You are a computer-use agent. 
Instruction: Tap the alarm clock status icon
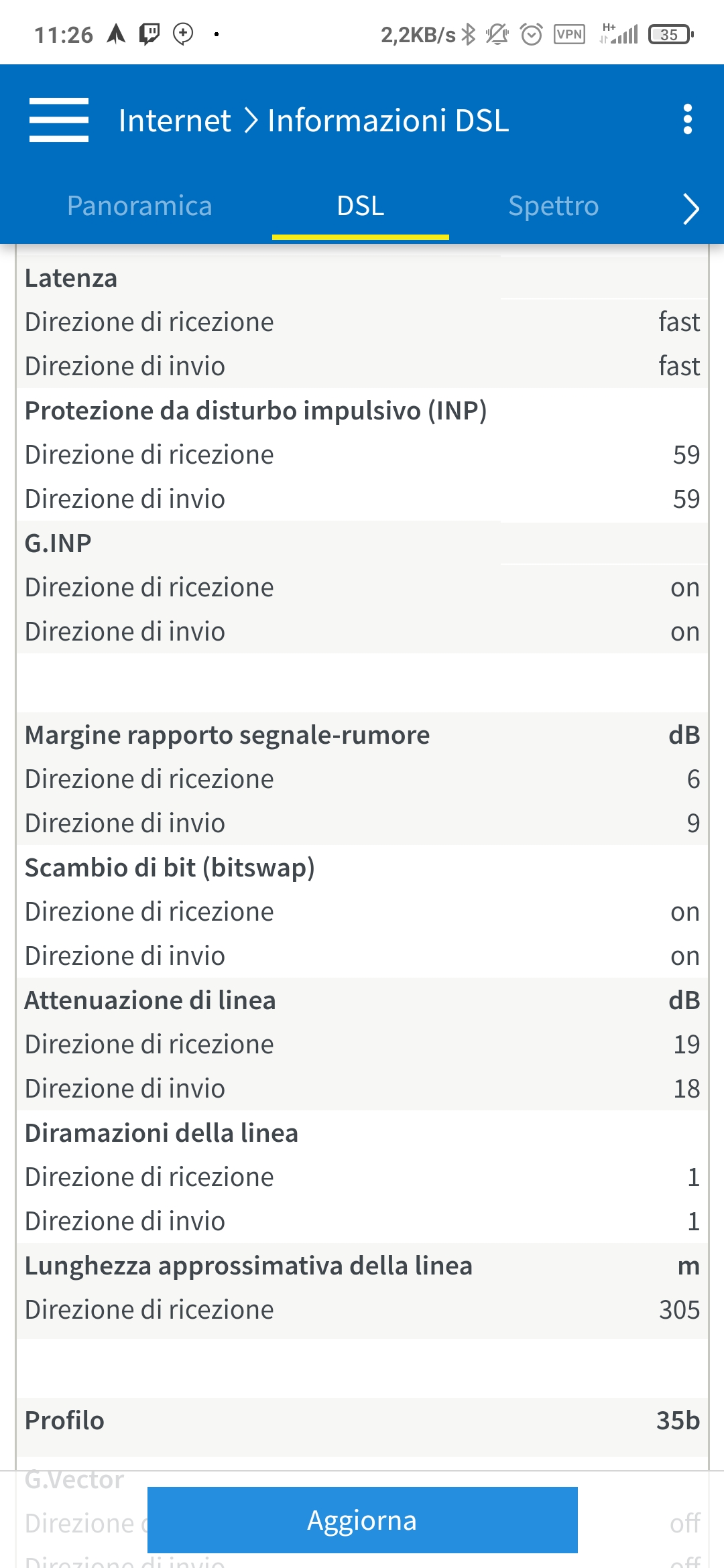click(532, 34)
